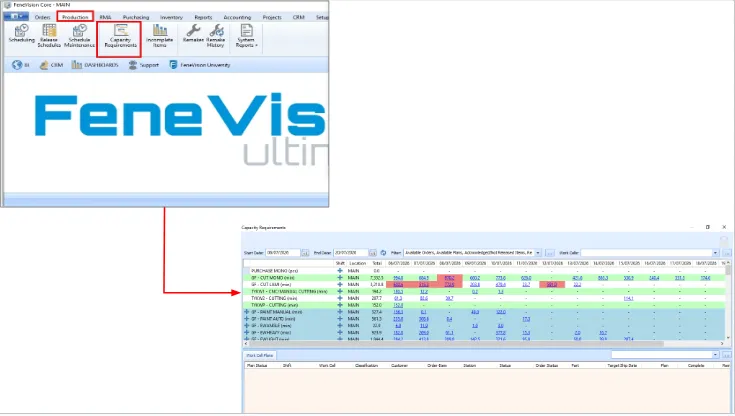Image resolution: width=735 pixels, height=416 pixels.
Task: Open the Projects ribbon tab
Action: click(x=272, y=17)
